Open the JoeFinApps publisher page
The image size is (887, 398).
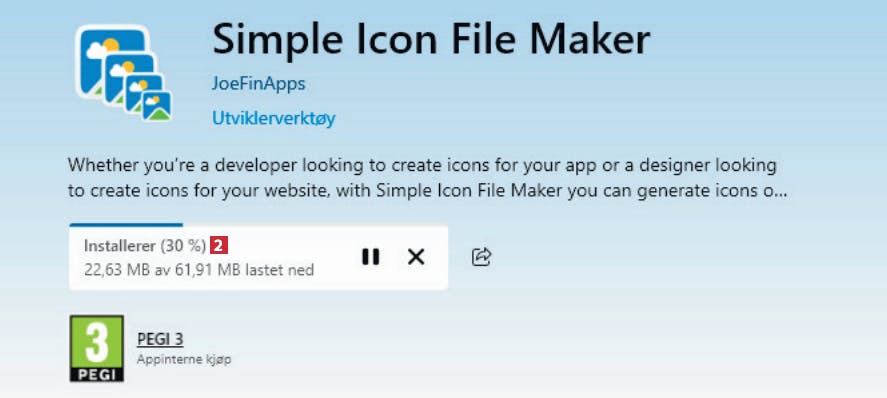pyautogui.click(x=259, y=84)
